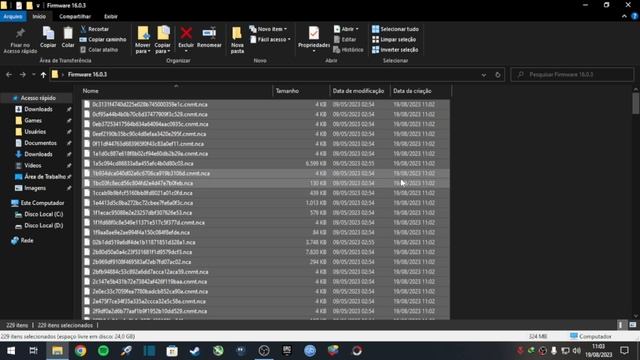
Task: Click the Firmware 16.0.3 address bar path
Action: 87,75
